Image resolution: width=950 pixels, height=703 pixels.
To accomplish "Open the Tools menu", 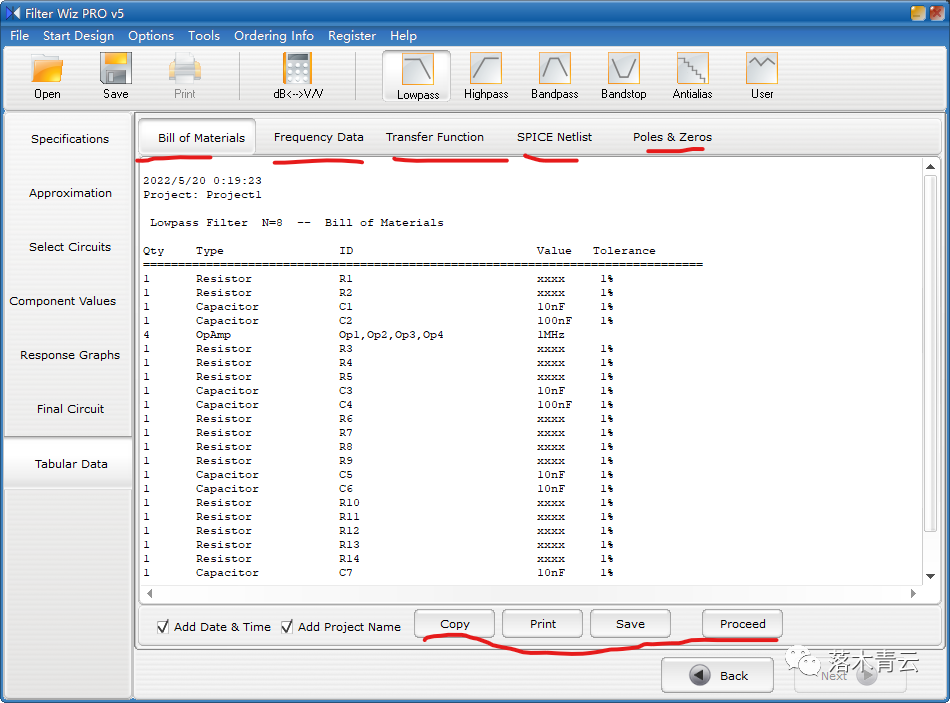I will click(204, 35).
